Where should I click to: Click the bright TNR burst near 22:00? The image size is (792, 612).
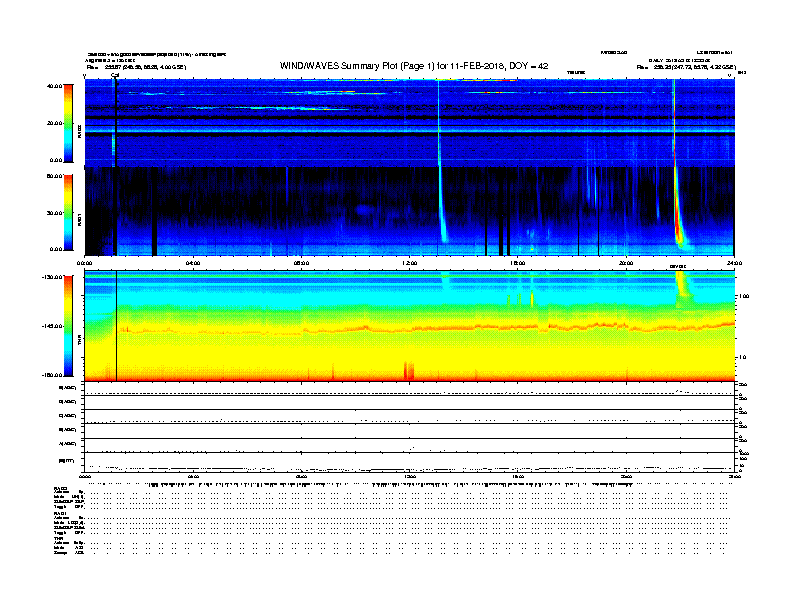point(682,289)
